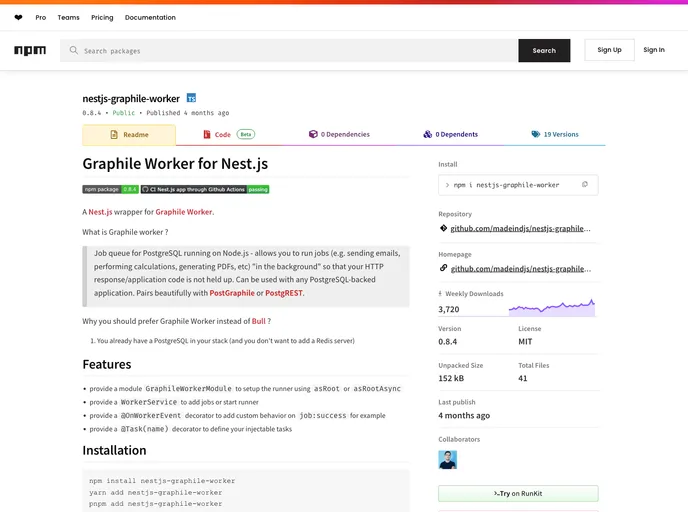Click the search magnifier icon
688x512 pixels.
pyautogui.click(x=74, y=50)
